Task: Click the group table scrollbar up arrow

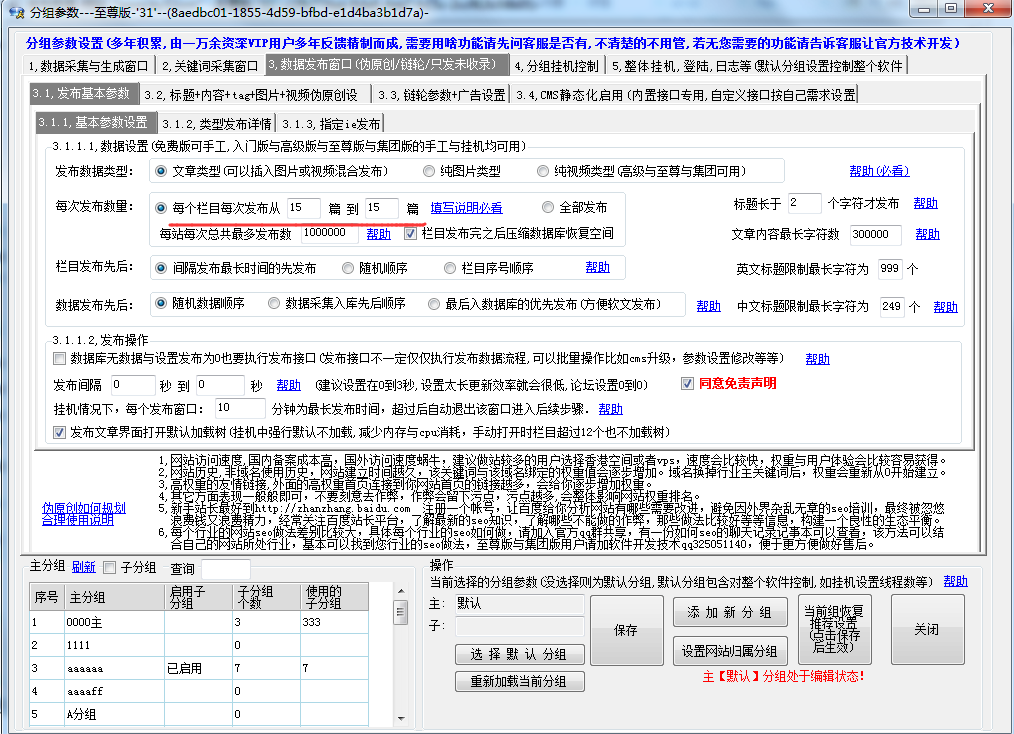Action: tap(401, 591)
